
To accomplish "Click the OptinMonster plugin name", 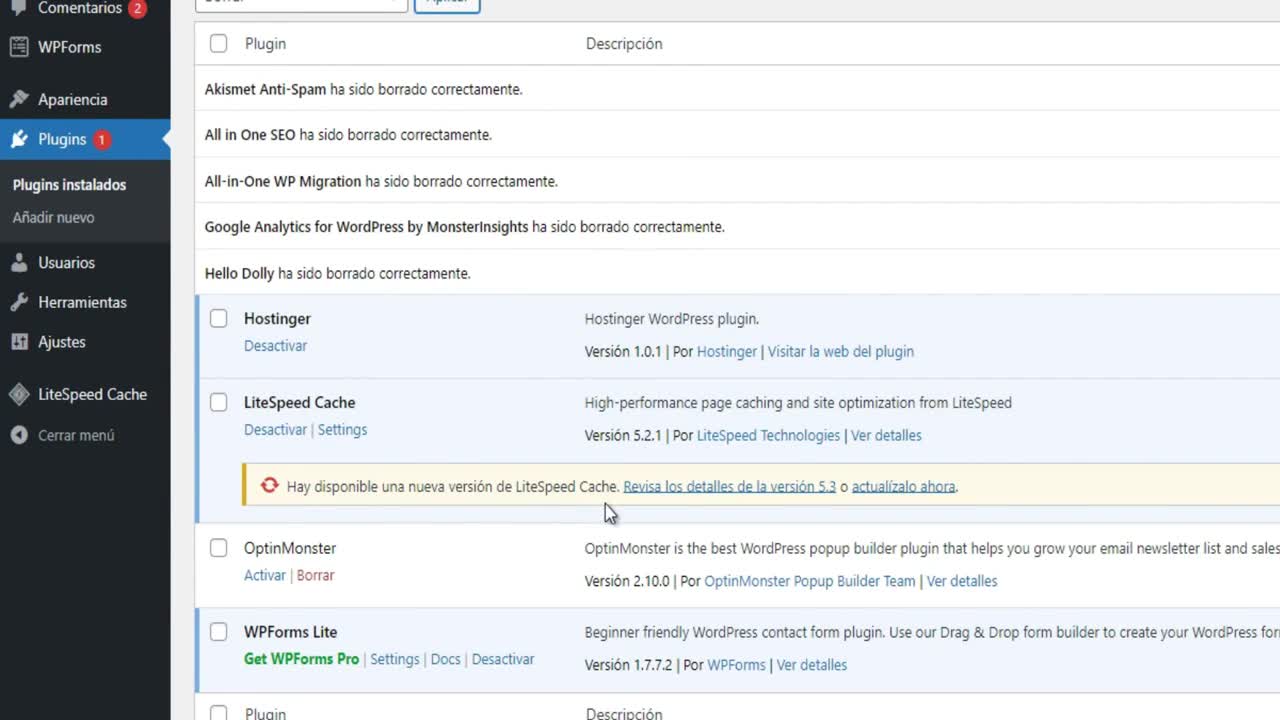I will coord(290,549).
